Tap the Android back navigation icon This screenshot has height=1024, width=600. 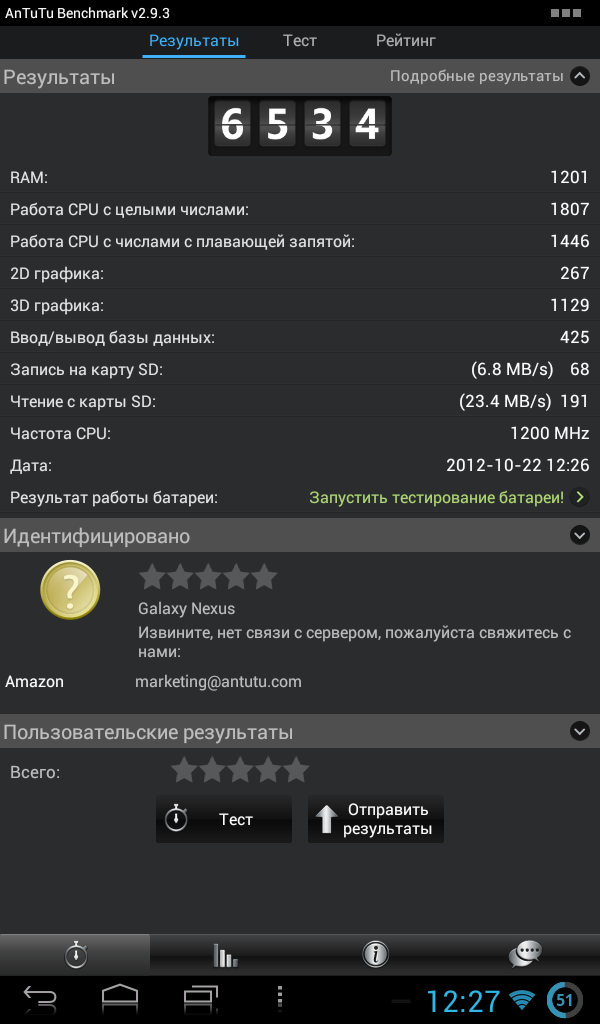[x=40, y=999]
